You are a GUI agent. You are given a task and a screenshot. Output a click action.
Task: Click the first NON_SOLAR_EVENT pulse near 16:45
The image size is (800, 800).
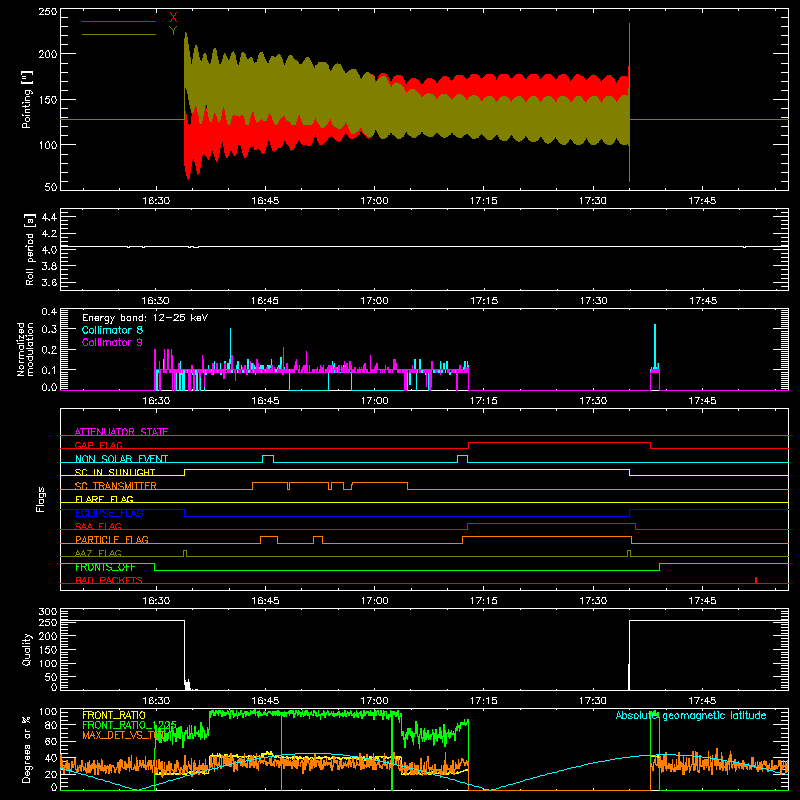pos(268,458)
